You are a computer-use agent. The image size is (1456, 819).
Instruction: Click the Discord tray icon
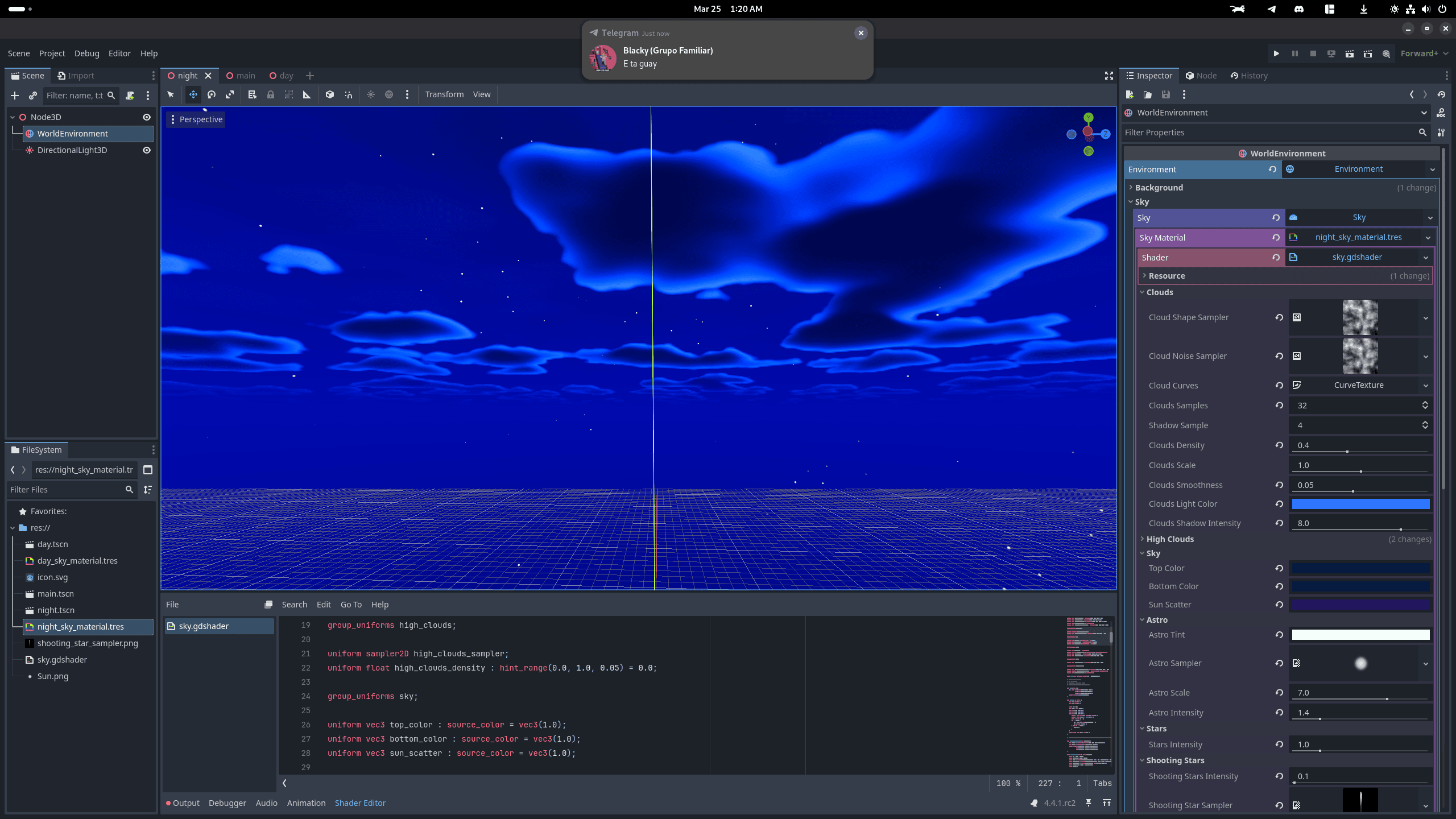pos(1299,9)
